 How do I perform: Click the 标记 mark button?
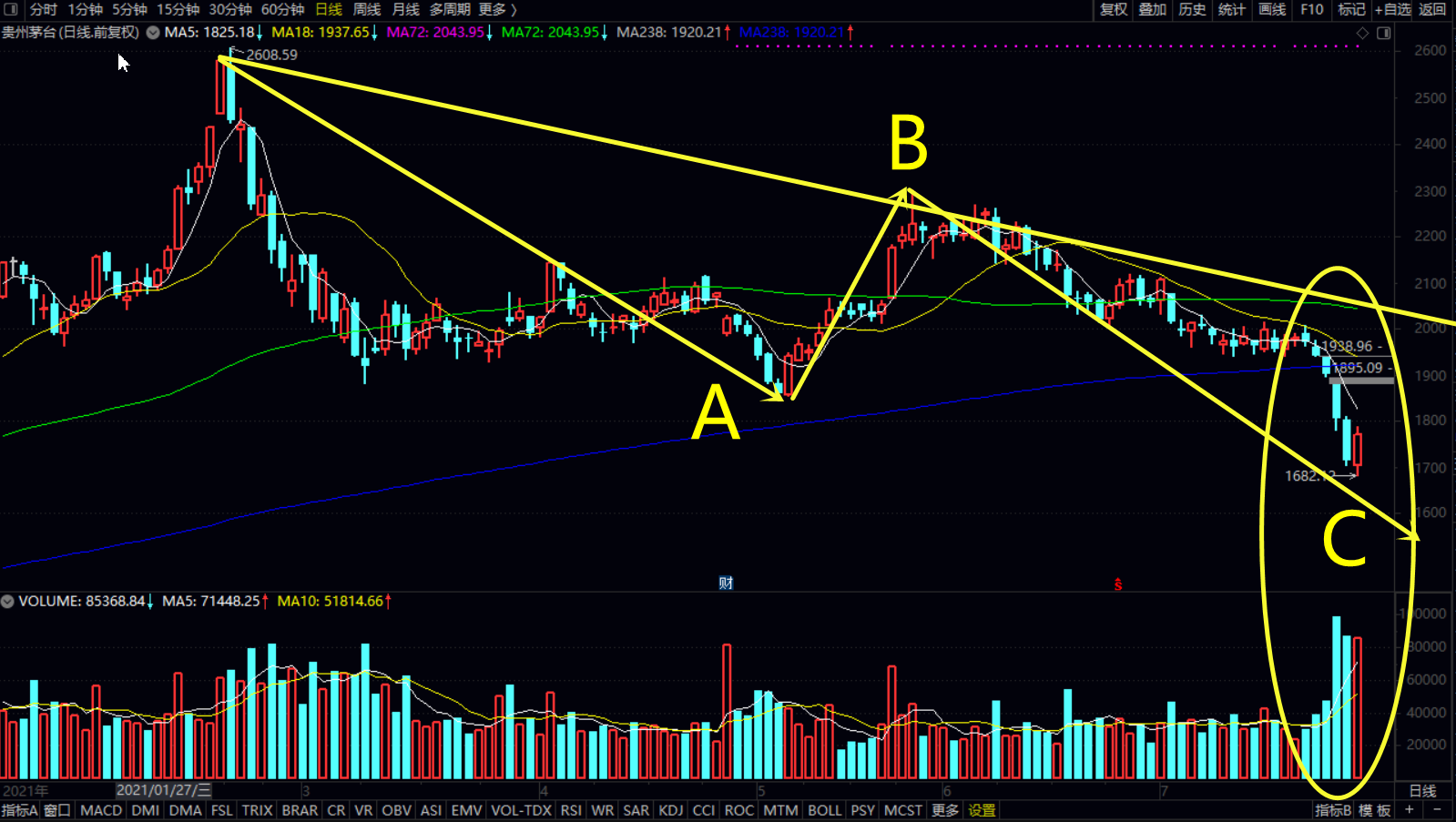click(1351, 9)
